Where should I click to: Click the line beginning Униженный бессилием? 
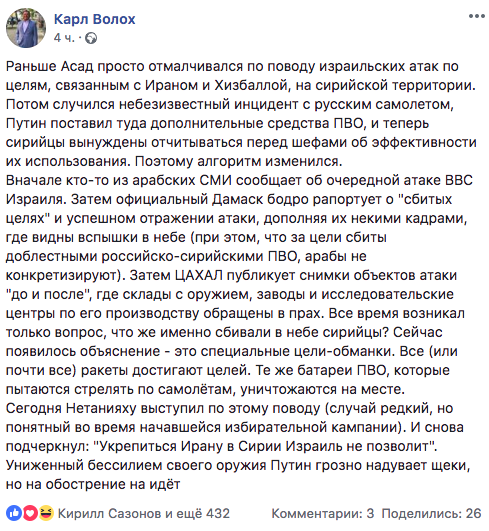point(238,465)
